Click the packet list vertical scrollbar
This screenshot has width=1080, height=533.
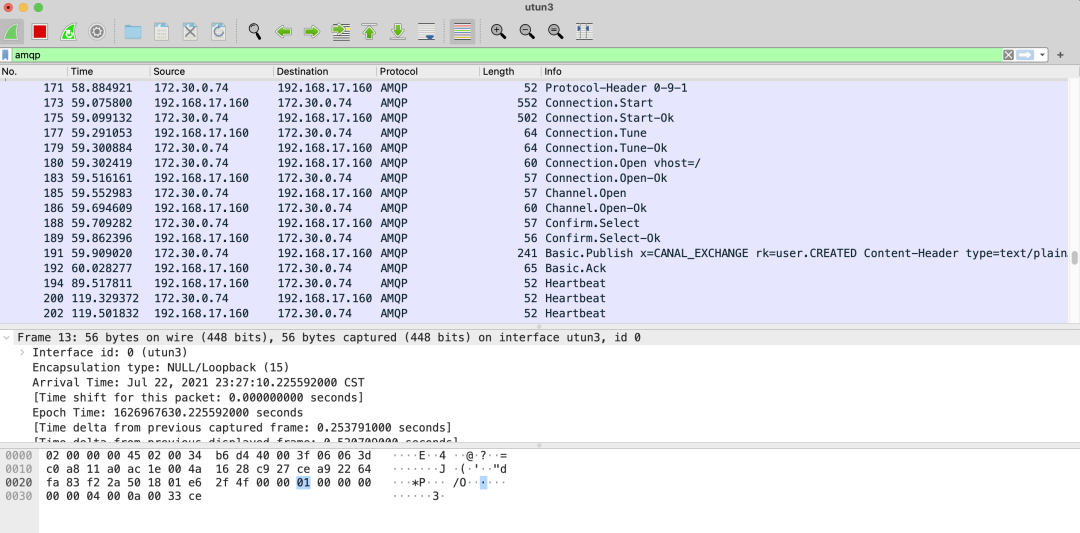tap(1074, 257)
